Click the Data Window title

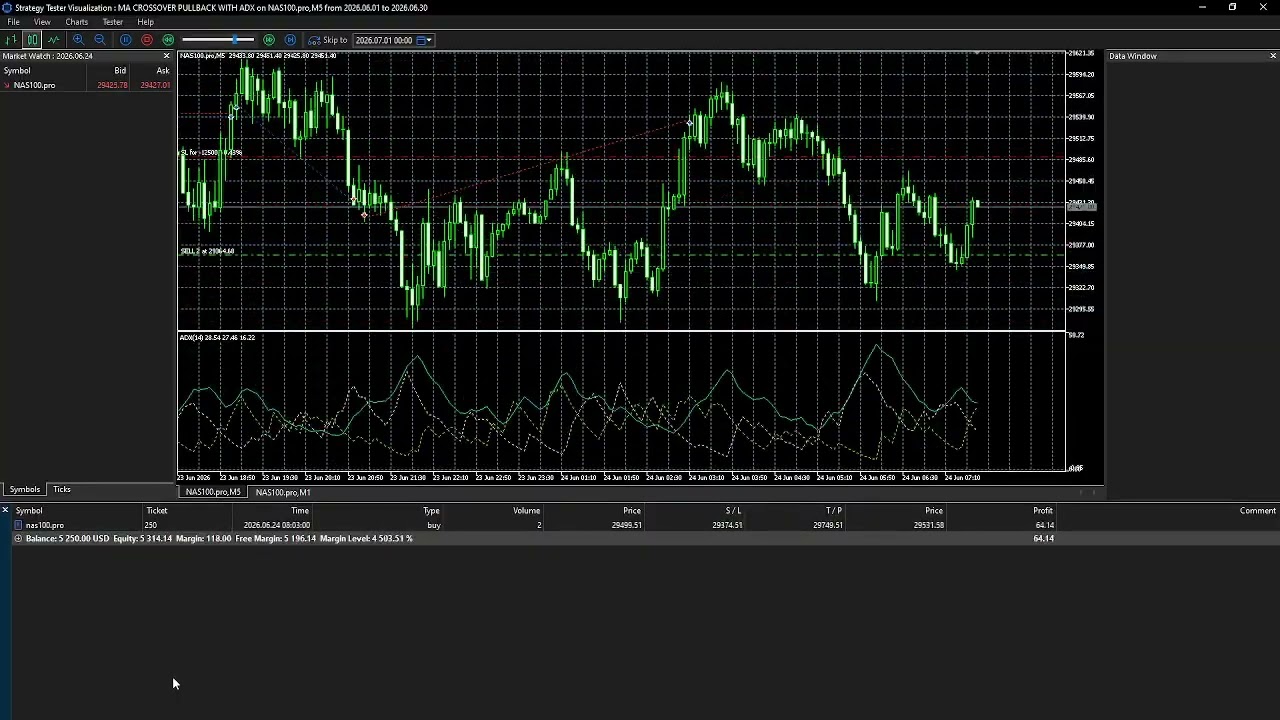click(1133, 56)
